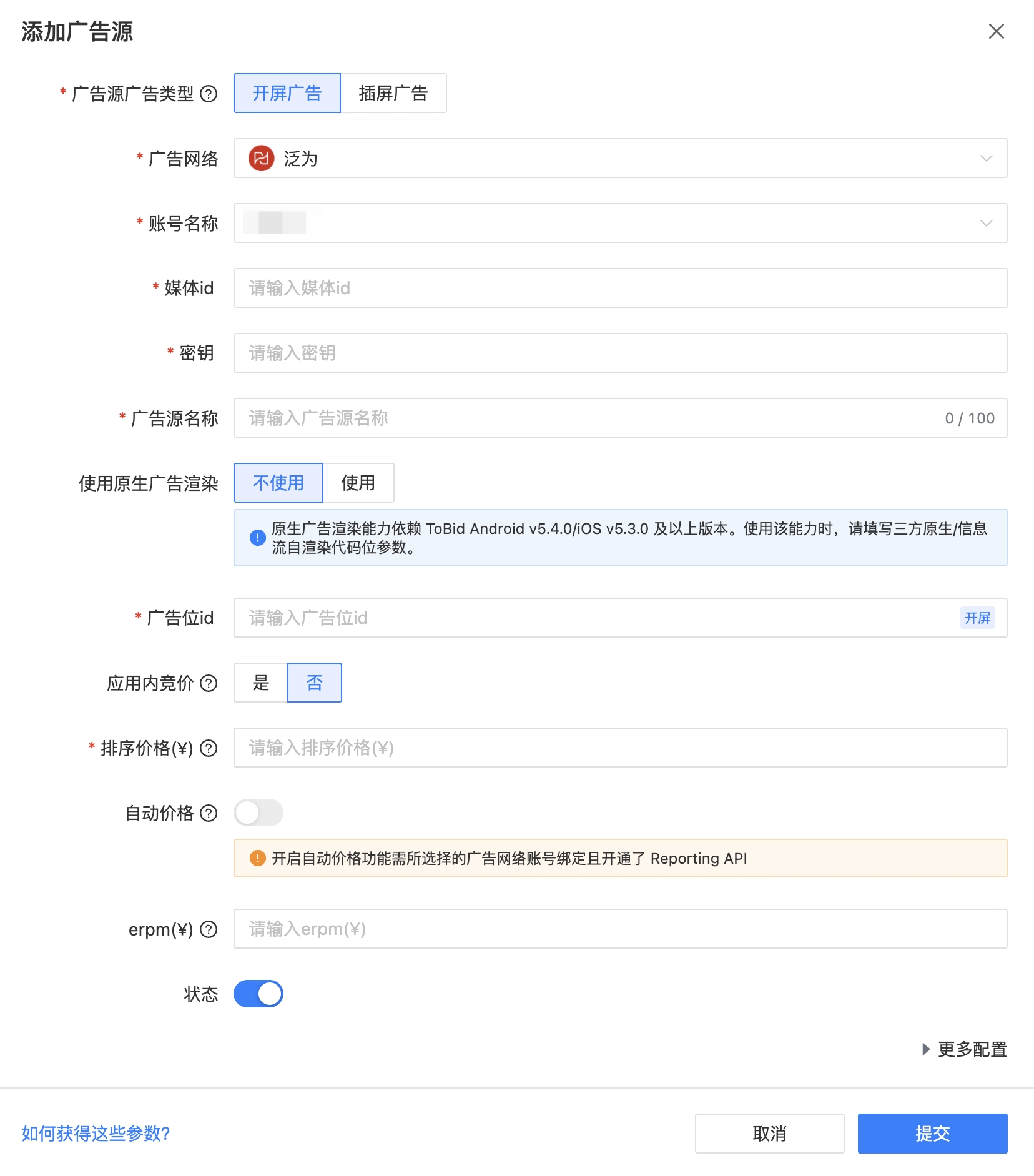The height and width of the screenshot is (1176, 1034).
Task: Focus the 广告源名称 input field
Action: point(621,418)
